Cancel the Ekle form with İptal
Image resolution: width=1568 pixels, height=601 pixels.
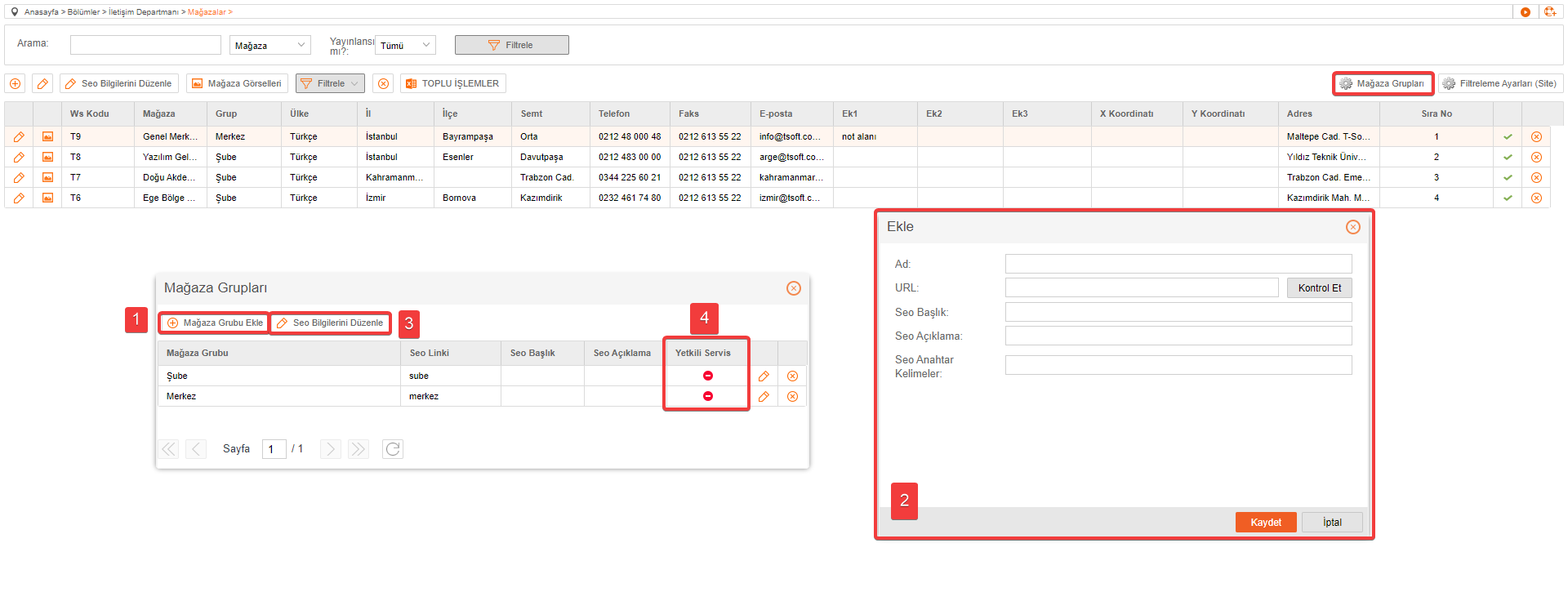(x=1332, y=522)
